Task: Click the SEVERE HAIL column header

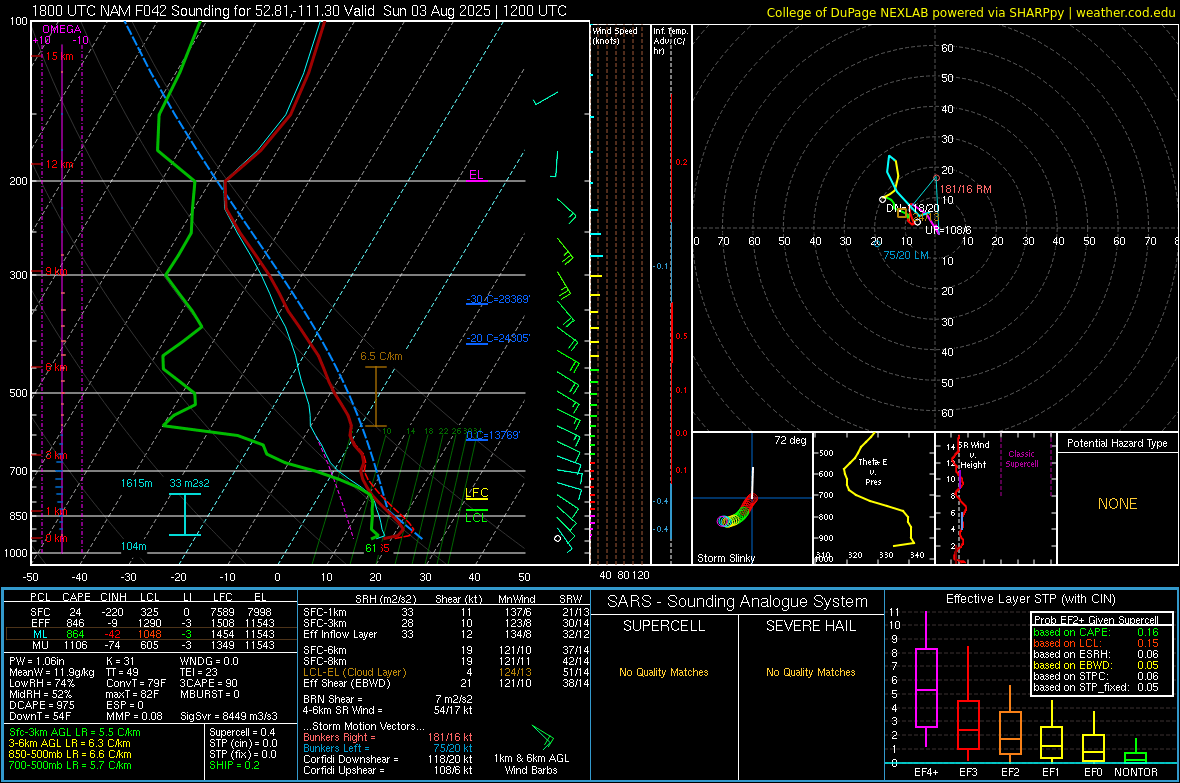Action: click(x=810, y=626)
